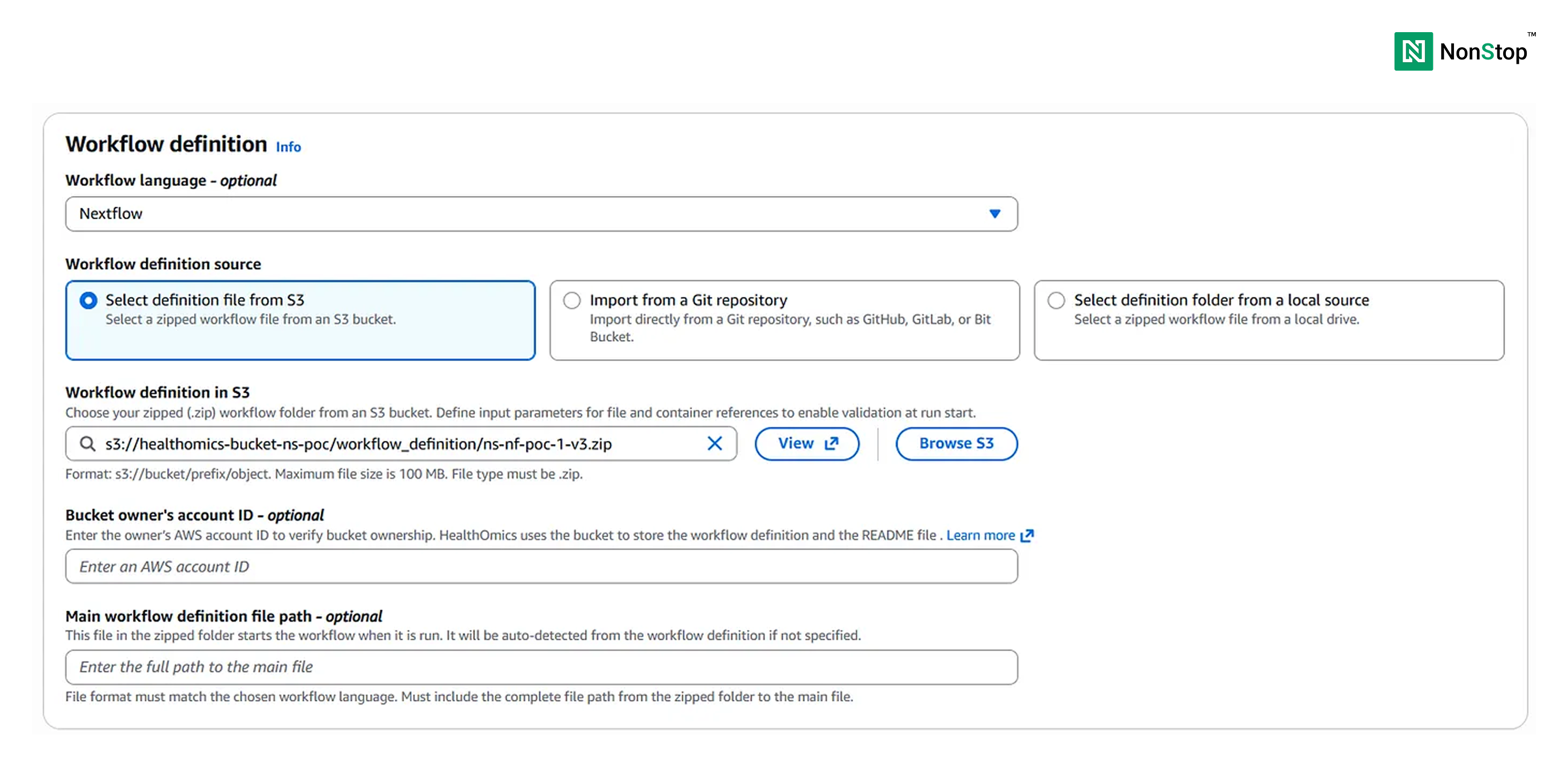
Task: Click the Browse S3 button
Action: (x=956, y=444)
